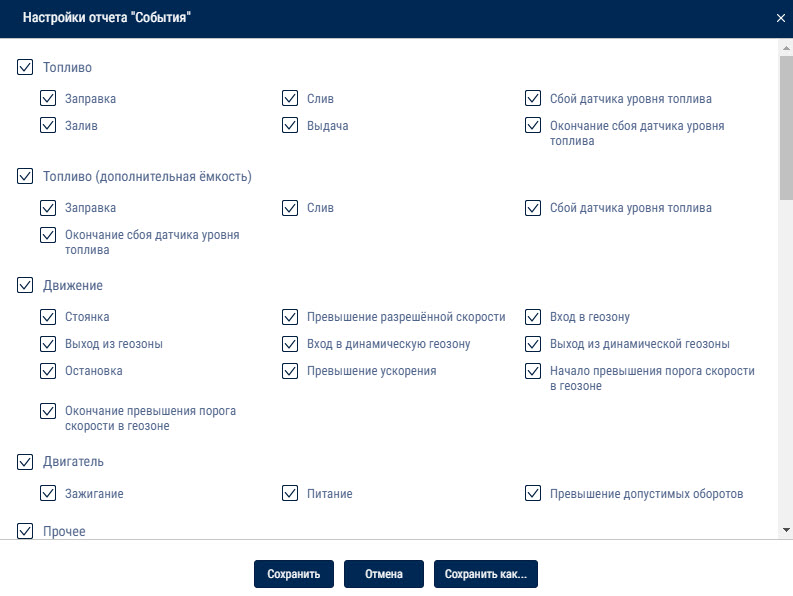This screenshot has width=793, height=596.
Task: Toggle the Залив checkbox
Action: click(x=48, y=125)
